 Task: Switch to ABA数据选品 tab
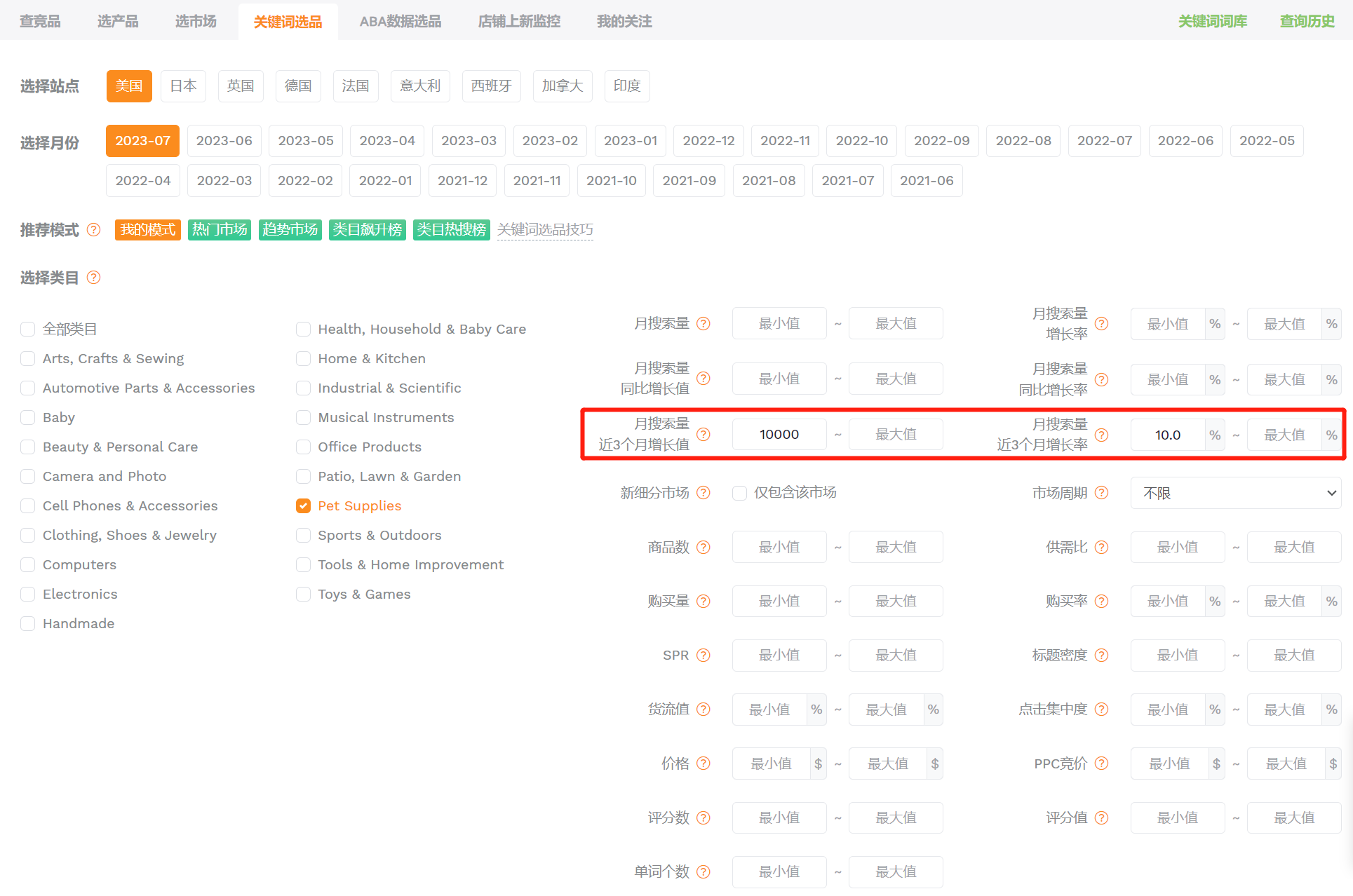pos(400,22)
